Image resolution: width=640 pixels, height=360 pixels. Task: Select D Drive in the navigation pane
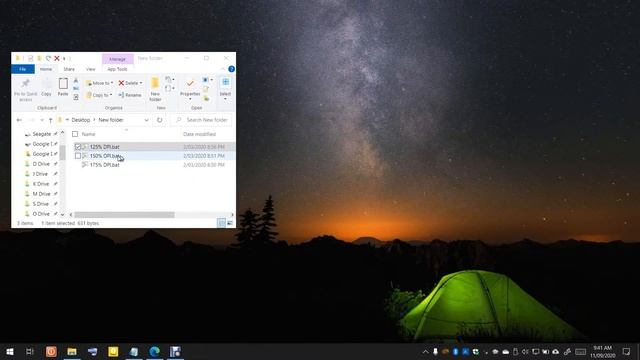41,164
